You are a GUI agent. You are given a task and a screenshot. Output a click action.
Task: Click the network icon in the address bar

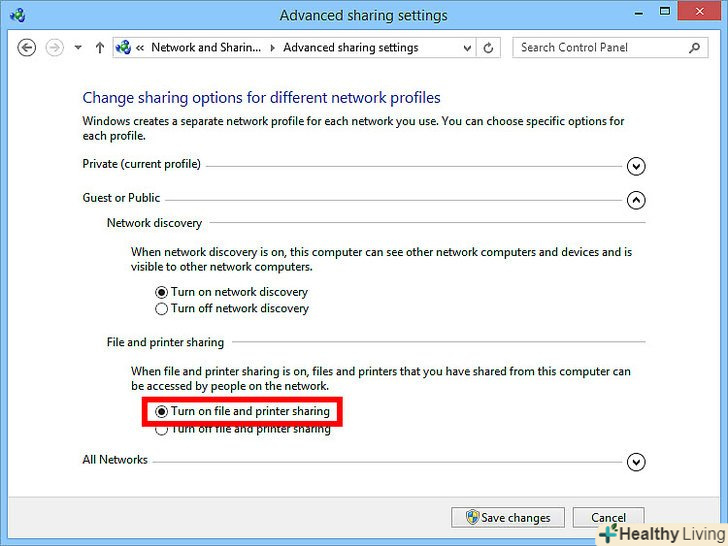coord(124,47)
